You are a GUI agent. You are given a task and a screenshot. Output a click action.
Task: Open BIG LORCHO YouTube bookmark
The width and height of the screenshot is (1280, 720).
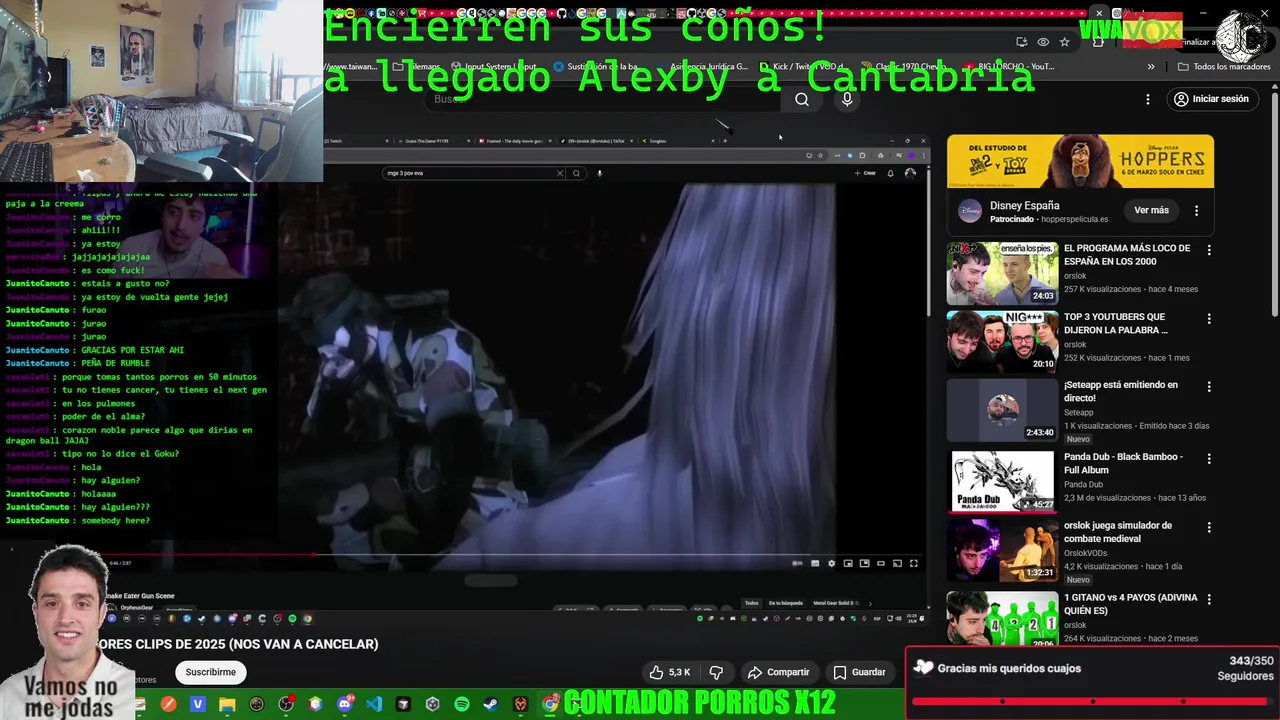(x=1009, y=67)
